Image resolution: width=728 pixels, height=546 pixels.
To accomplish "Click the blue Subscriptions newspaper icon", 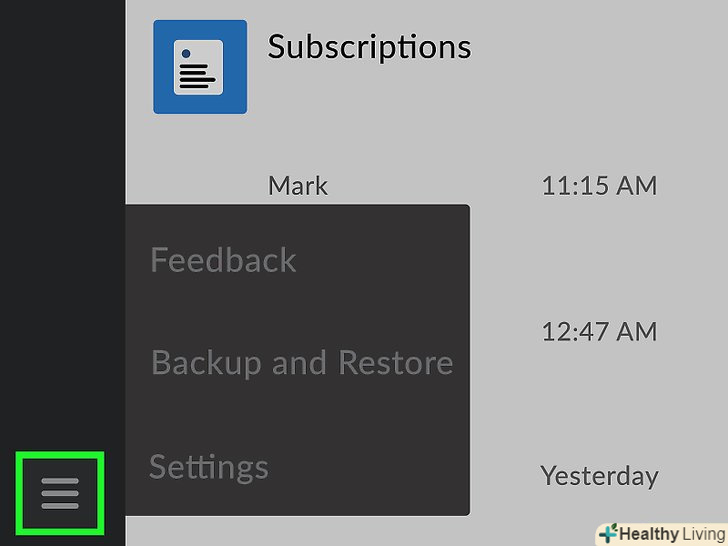I will click(x=200, y=66).
